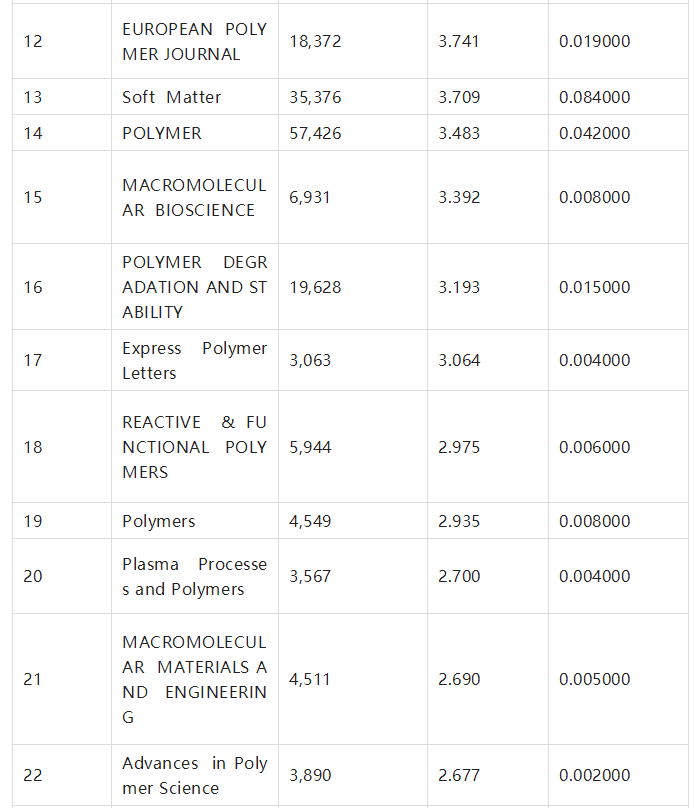Click the citation count 57,426
The height and width of the screenshot is (808, 698).
point(315,133)
